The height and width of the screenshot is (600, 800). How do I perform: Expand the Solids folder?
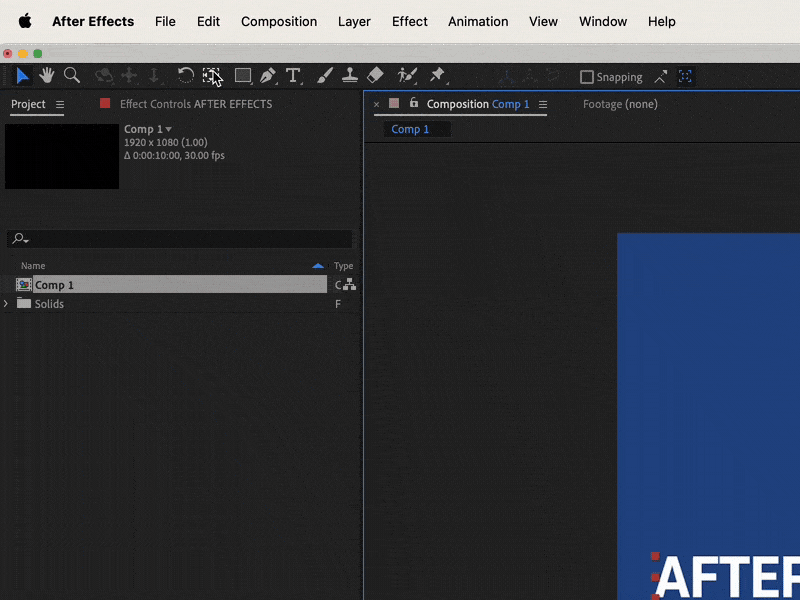pos(6,304)
